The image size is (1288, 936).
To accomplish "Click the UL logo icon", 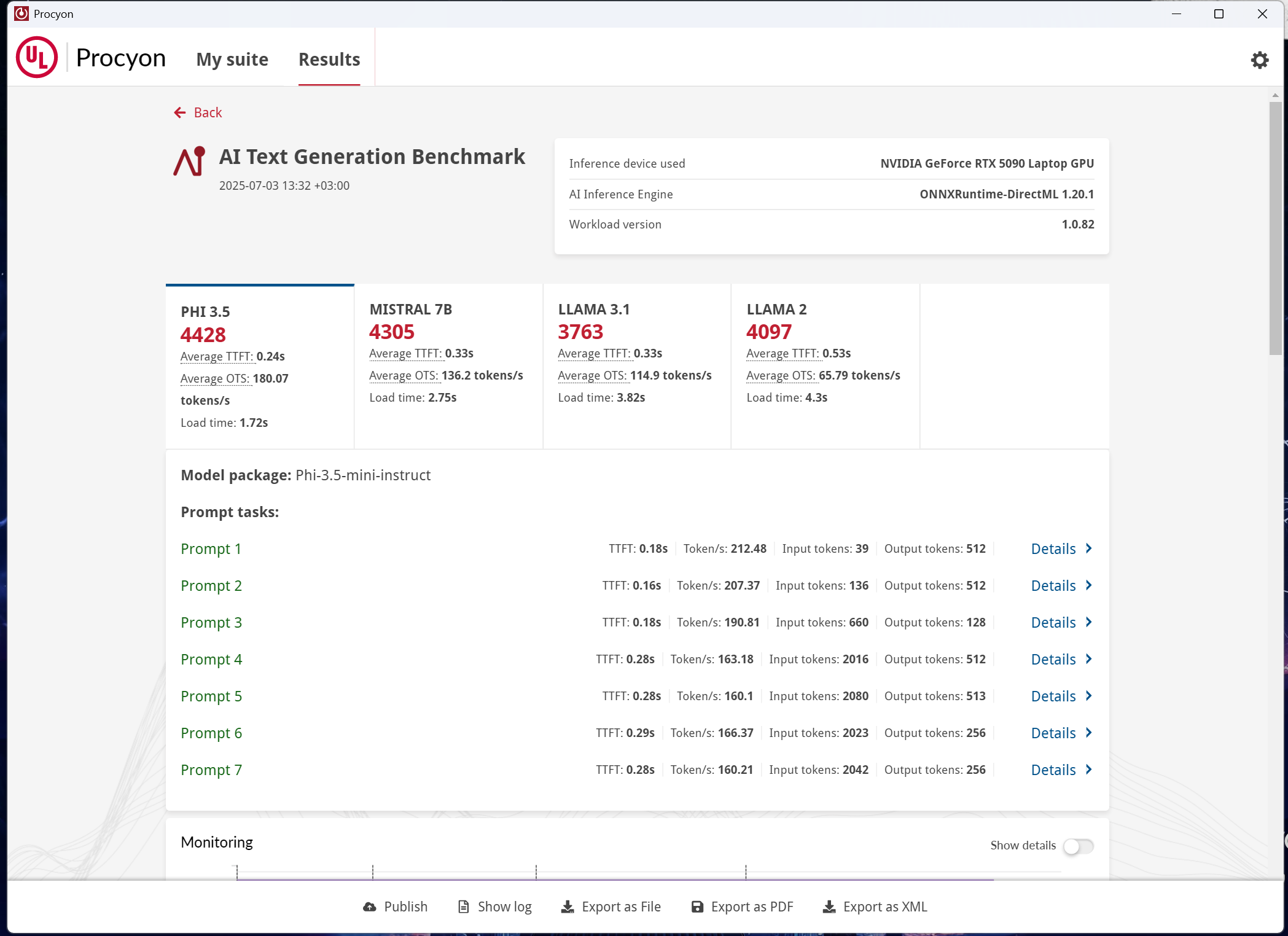I will click(37, 58).
